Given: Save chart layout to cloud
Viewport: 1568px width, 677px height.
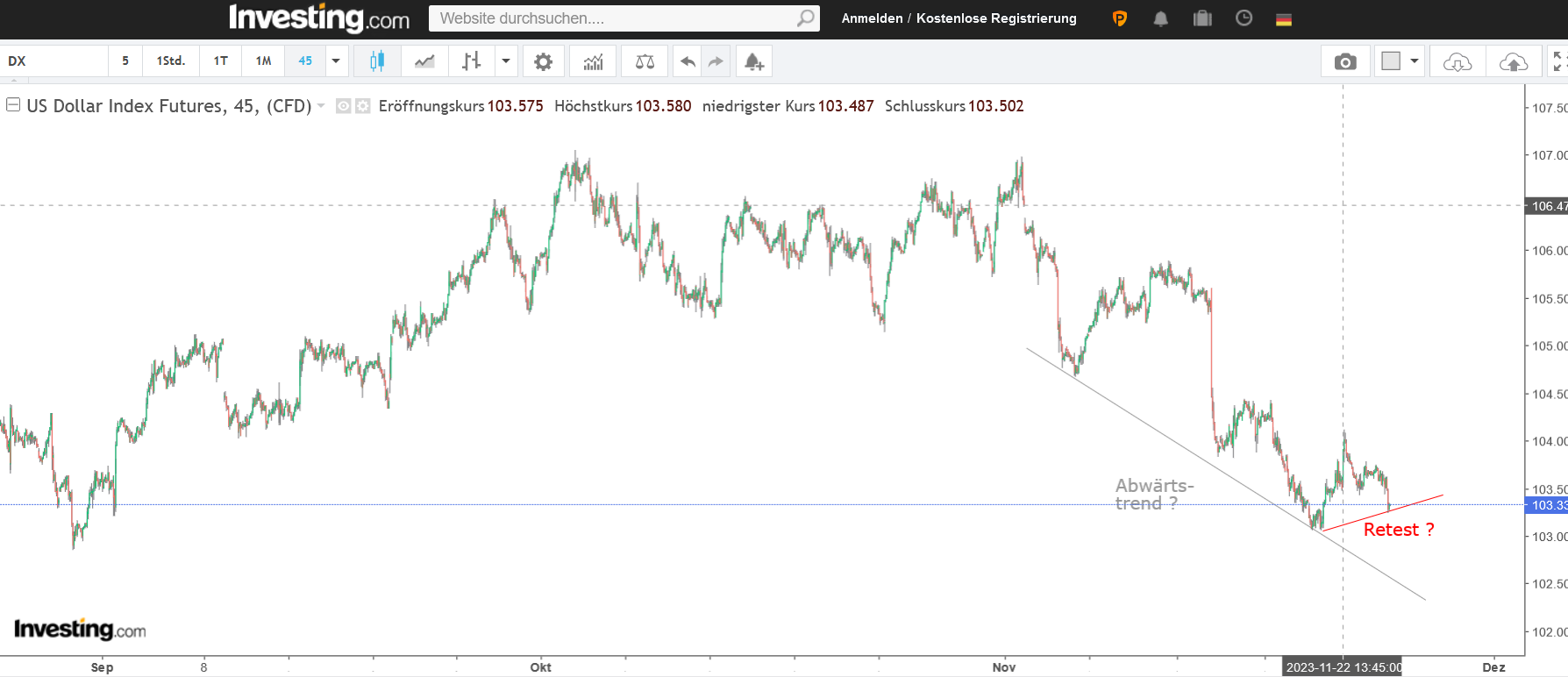Looking at the screenshot, I should point(1514,61).
